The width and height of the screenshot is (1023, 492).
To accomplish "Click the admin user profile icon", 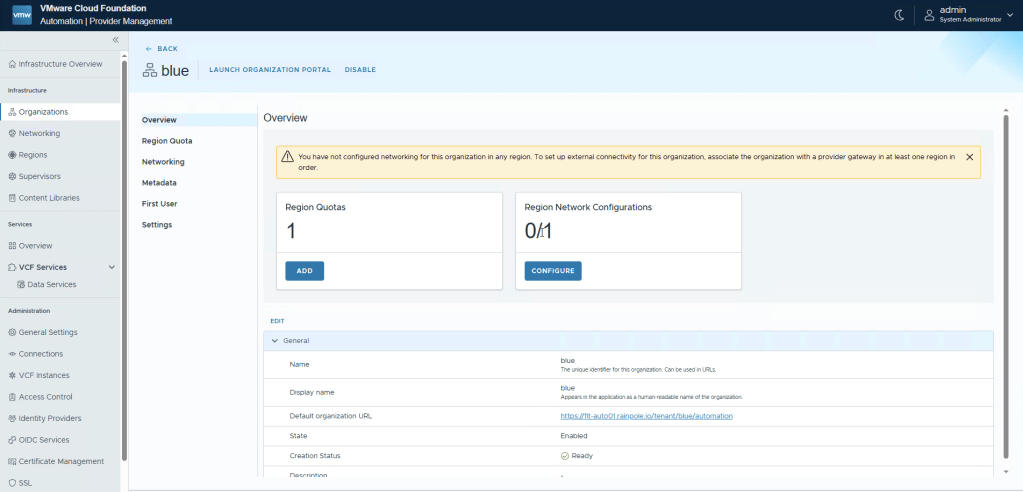I will pos(929,14).
